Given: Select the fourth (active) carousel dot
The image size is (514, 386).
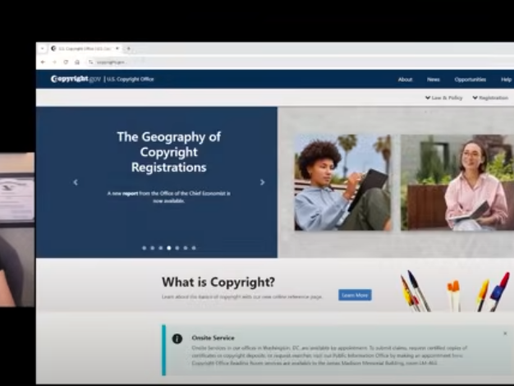Looking at the screenshot, I should point(169,248).
